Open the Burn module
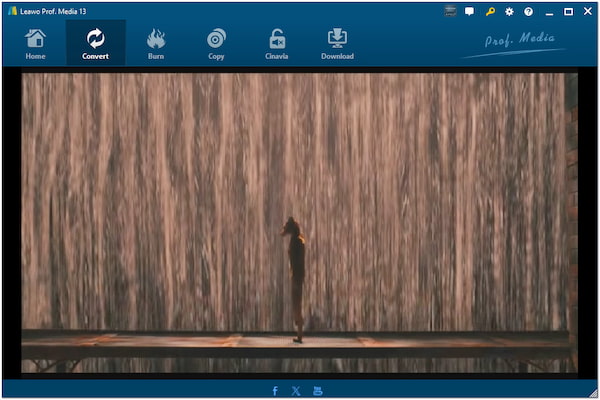This screenshot has width=600, height=400. point(156,44)
